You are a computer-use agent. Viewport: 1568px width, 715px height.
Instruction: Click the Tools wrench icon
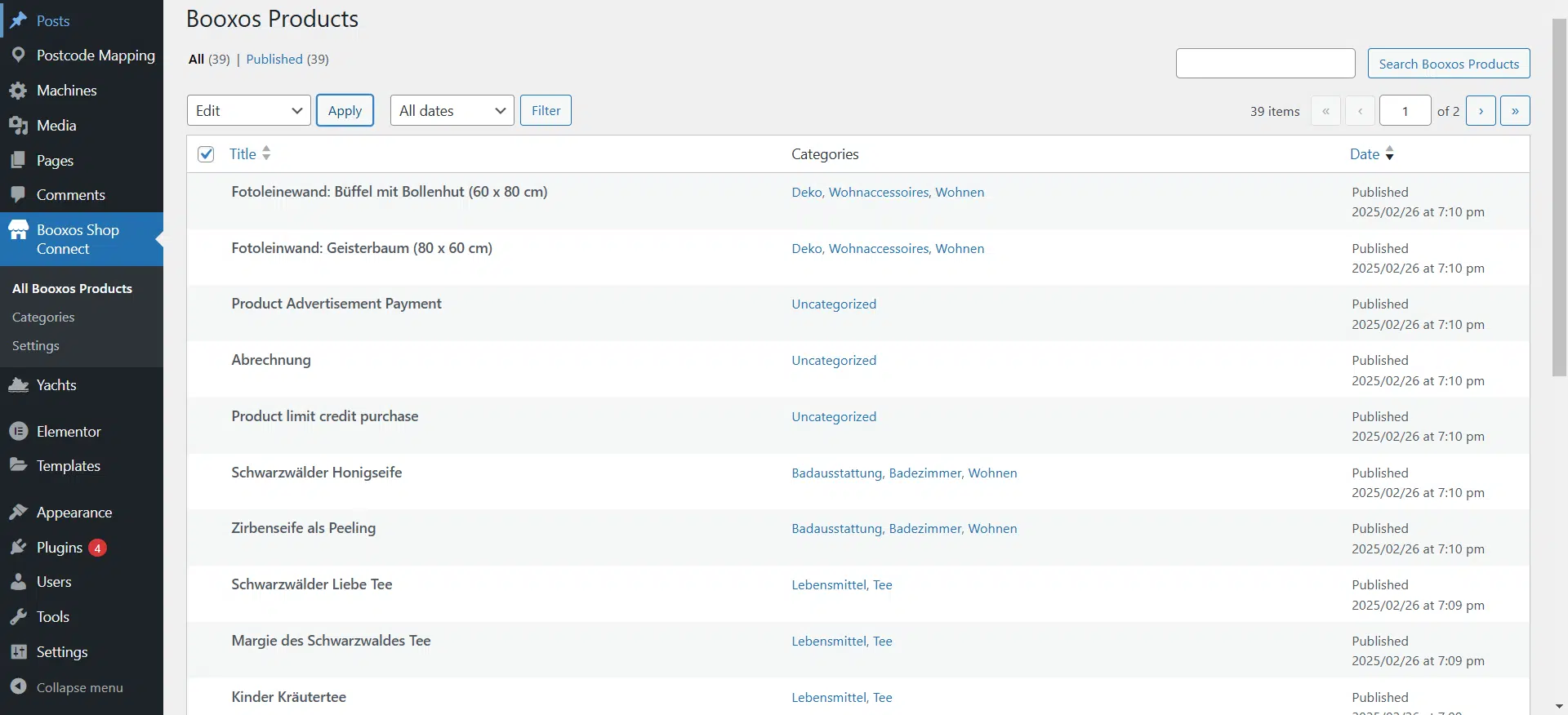click(18, 617)
